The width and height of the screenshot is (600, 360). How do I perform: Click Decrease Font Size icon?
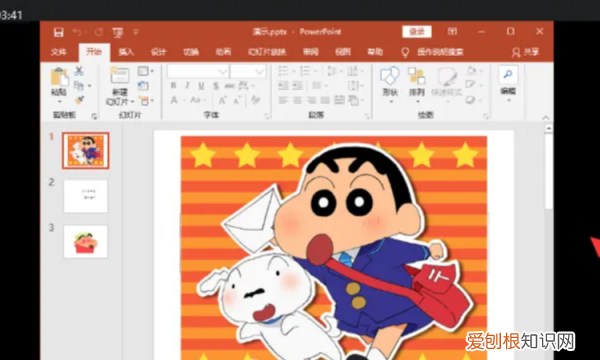coord(237,100)
